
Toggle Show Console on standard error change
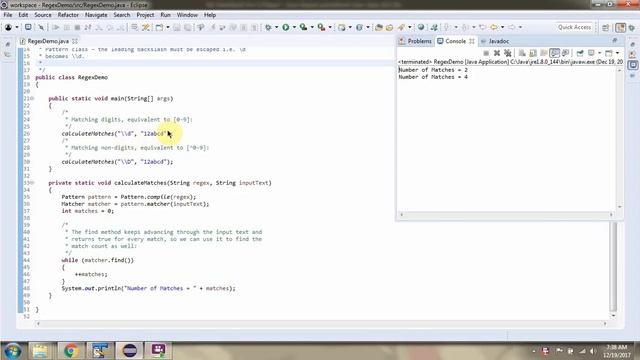click(565, 53)
